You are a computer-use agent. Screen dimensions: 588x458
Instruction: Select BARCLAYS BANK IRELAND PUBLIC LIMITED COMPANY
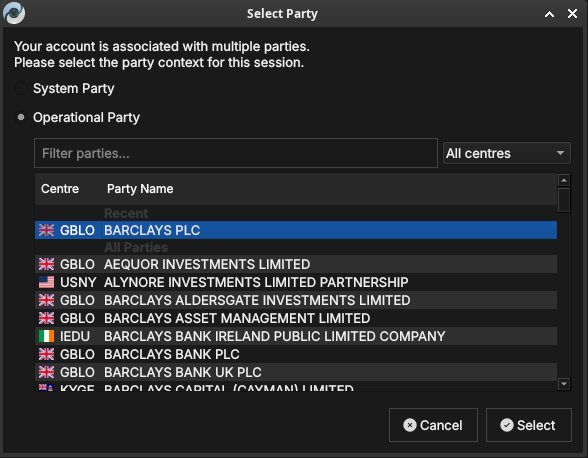pos(296,336)
